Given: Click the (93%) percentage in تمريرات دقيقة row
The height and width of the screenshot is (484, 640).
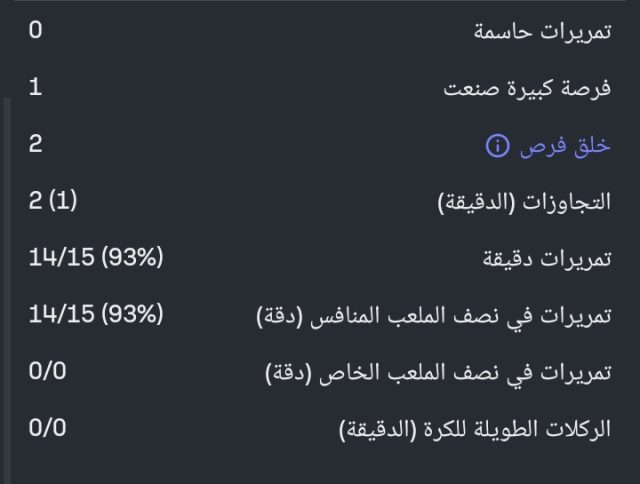Looking at the screenshot, I should 132,258.
